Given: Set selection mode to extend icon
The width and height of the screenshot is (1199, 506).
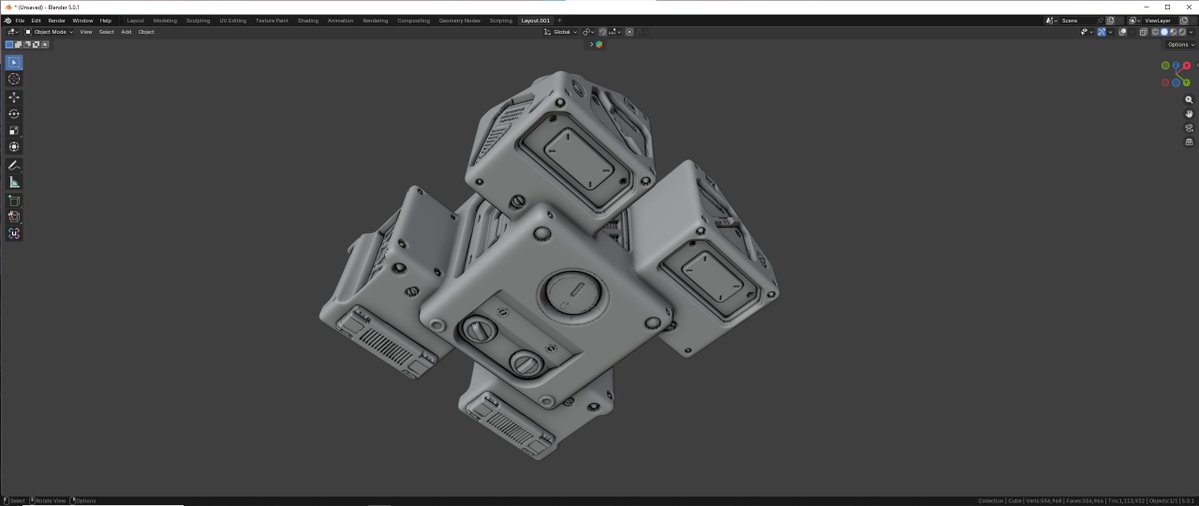Looking at the screenshot, I should click(x=18, y=44).
